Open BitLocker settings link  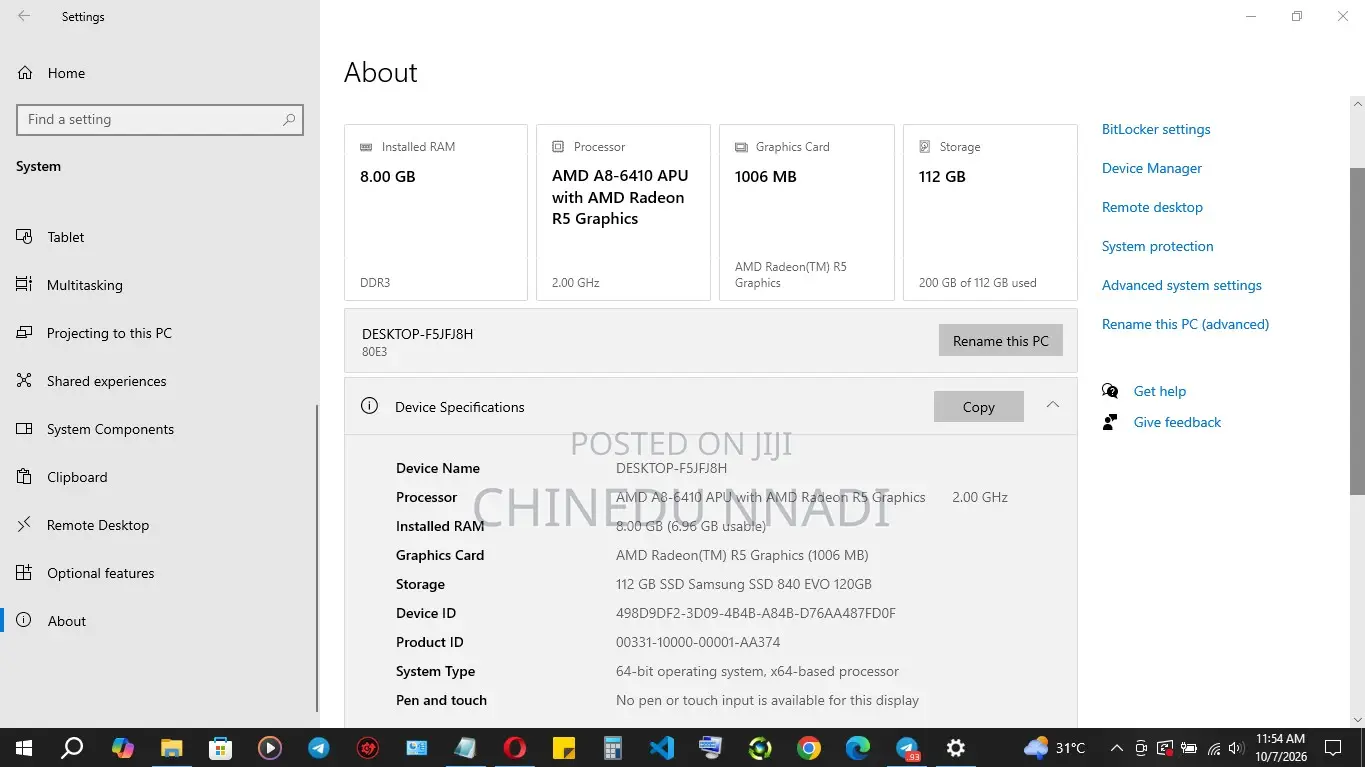point(1155,129)
